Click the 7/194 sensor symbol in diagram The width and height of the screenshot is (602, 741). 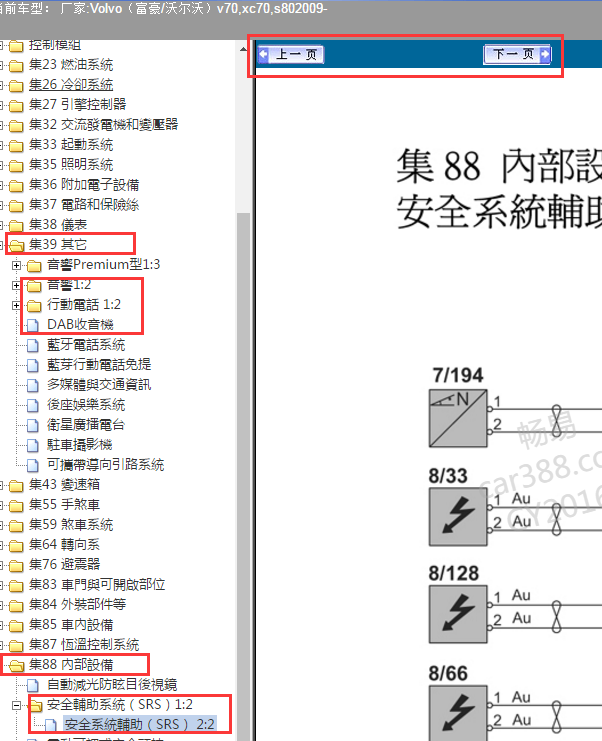(458, 418)
